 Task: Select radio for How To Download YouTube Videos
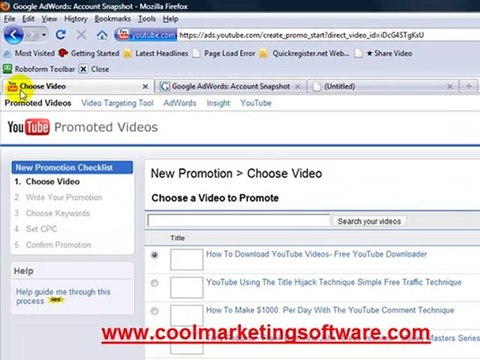(x=154, y=255)
